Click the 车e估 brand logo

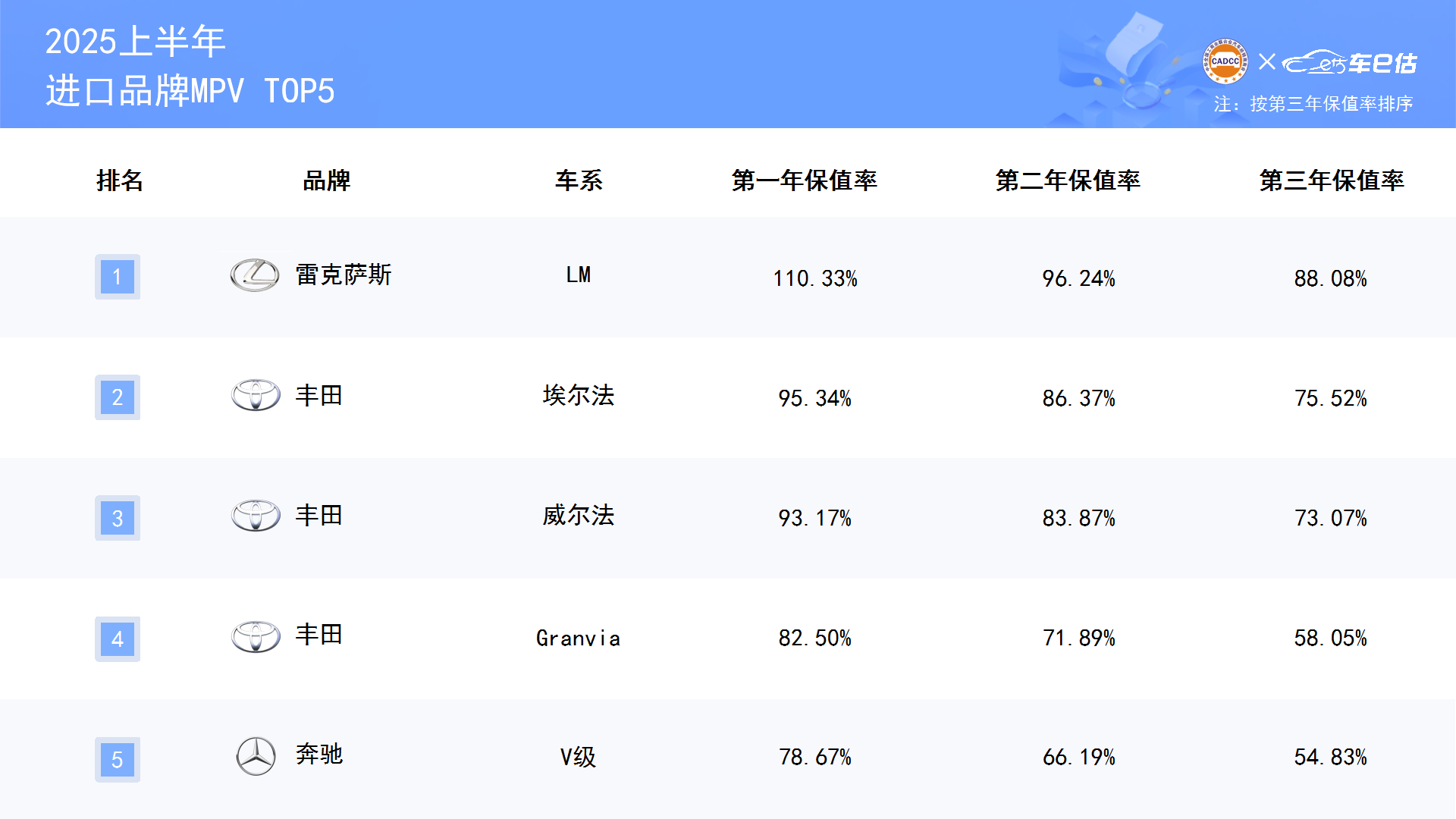pos(1349,62)
